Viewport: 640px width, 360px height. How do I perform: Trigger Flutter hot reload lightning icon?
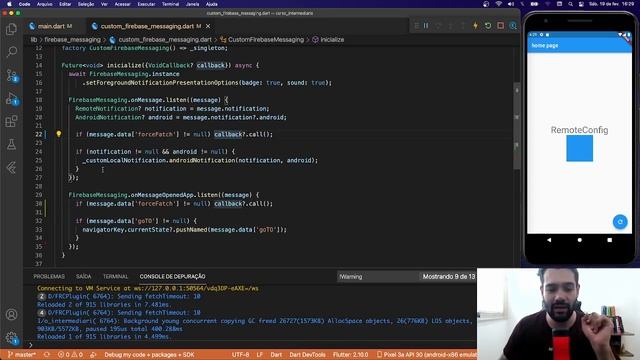click(476, 26)
